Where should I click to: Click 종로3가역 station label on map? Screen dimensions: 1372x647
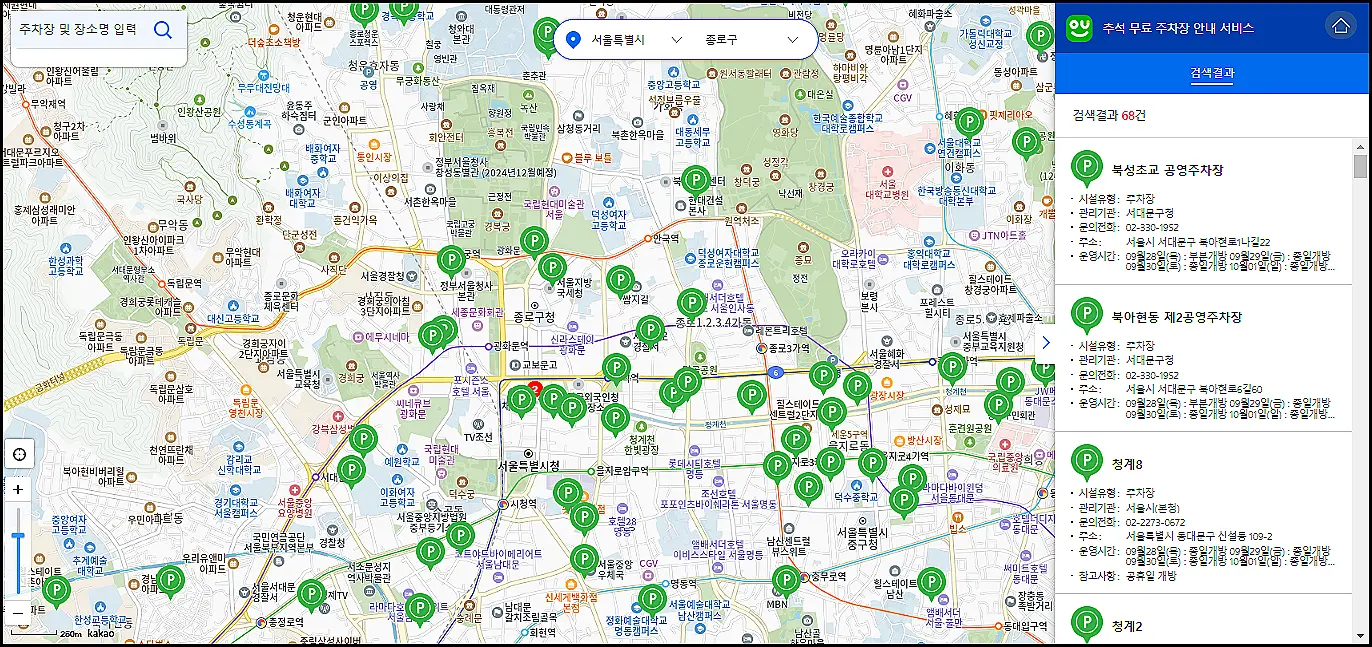(x=789, y=348)
